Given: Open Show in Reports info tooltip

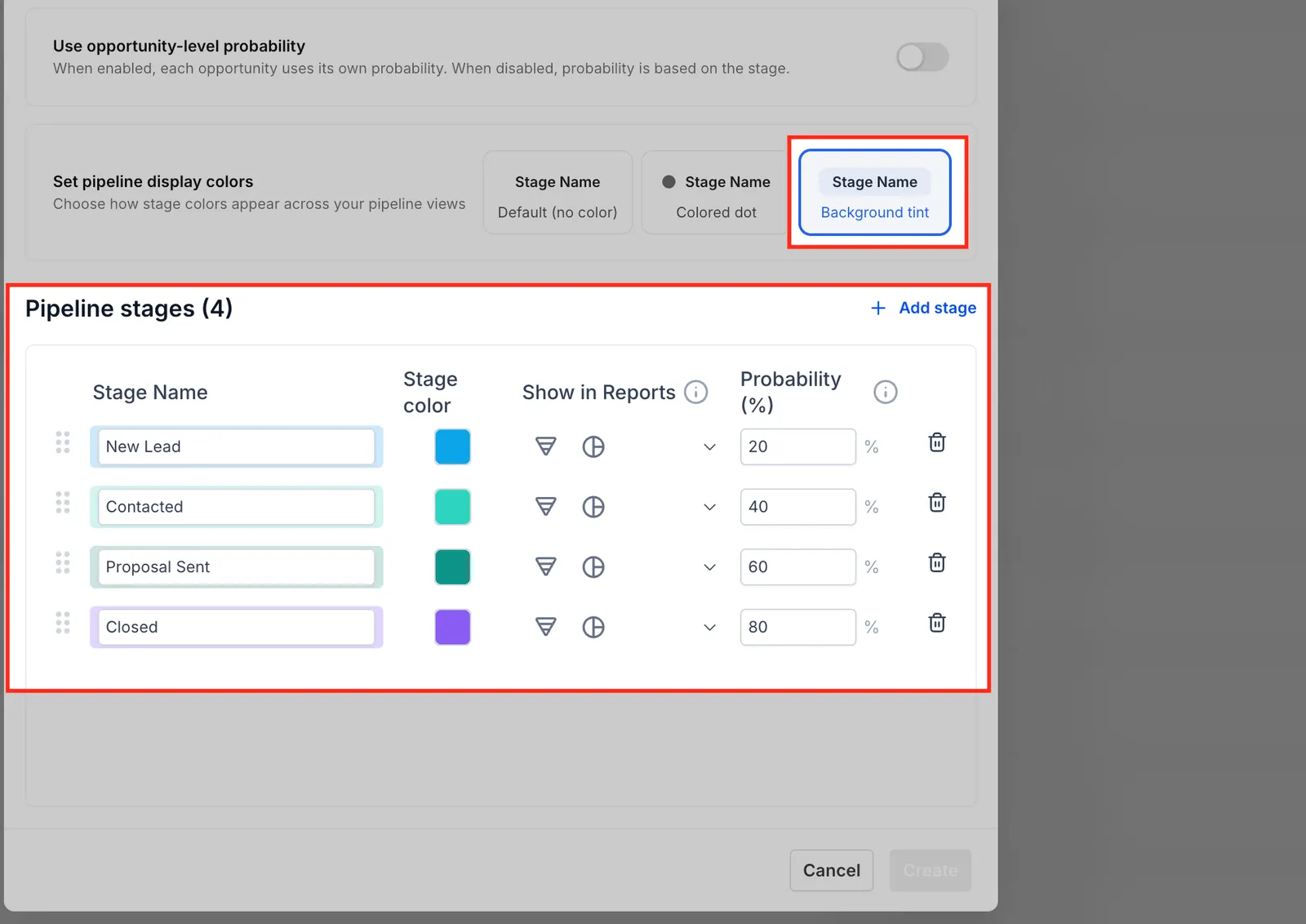Looking at the screenshot, I should 695,393.
